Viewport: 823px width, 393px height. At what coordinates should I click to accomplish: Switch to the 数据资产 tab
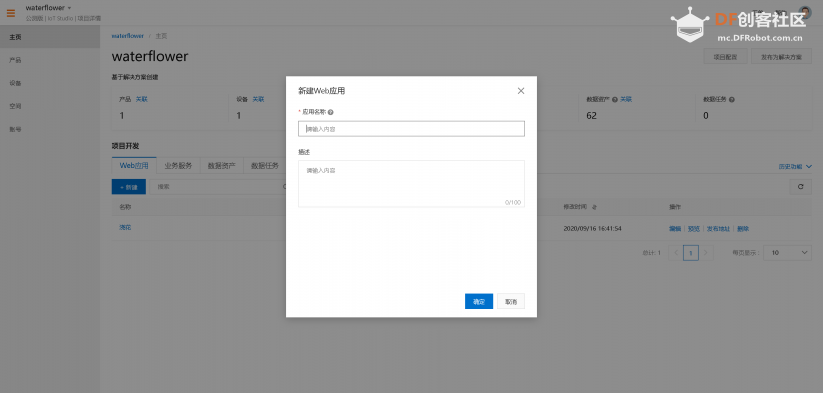click(221, 166)
